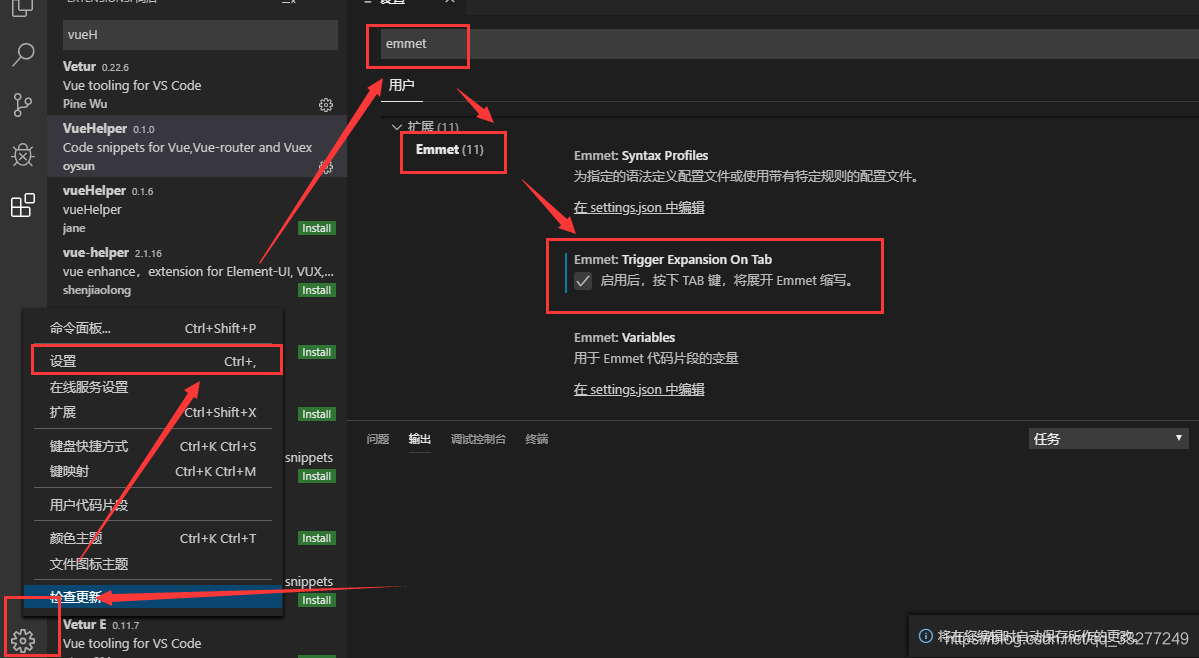Select the vue-helper 2.1.16 extension entry
Image resolution: width=1199 pixels, height=658 pixels.
click(x=197, y=271)
